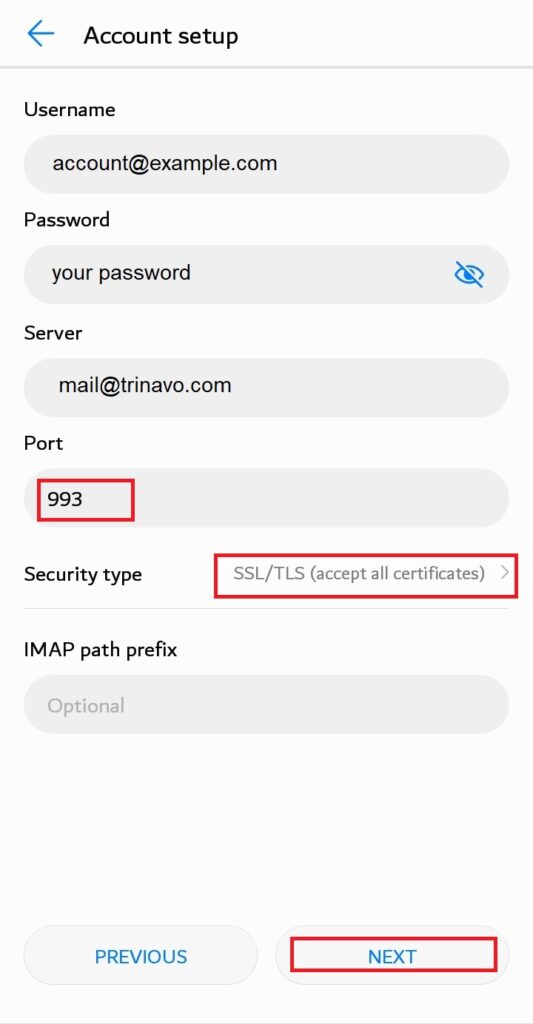Viewport: 533px width, 1024px height.
Task: Click the Username label
Action: (69, 110)
